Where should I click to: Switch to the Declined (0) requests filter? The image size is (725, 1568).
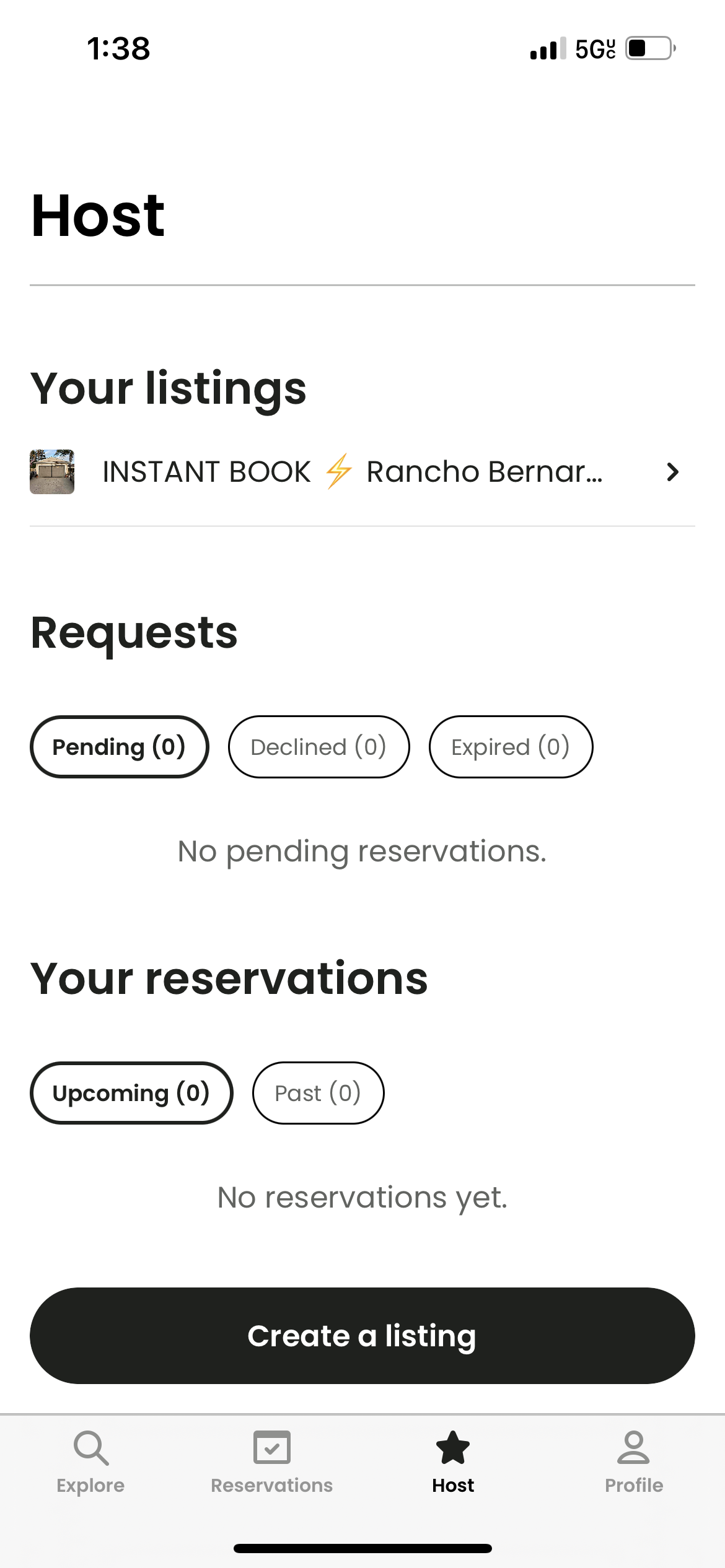[x=319, y=747]
